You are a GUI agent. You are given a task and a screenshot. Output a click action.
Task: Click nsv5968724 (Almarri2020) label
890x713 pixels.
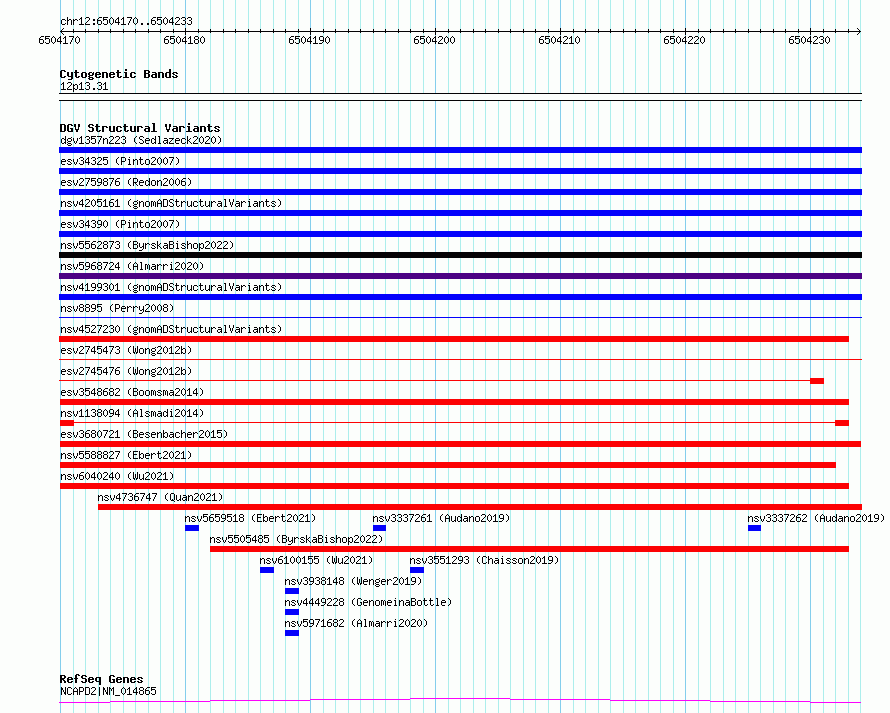pyautogui.click(x=132, y=266)
